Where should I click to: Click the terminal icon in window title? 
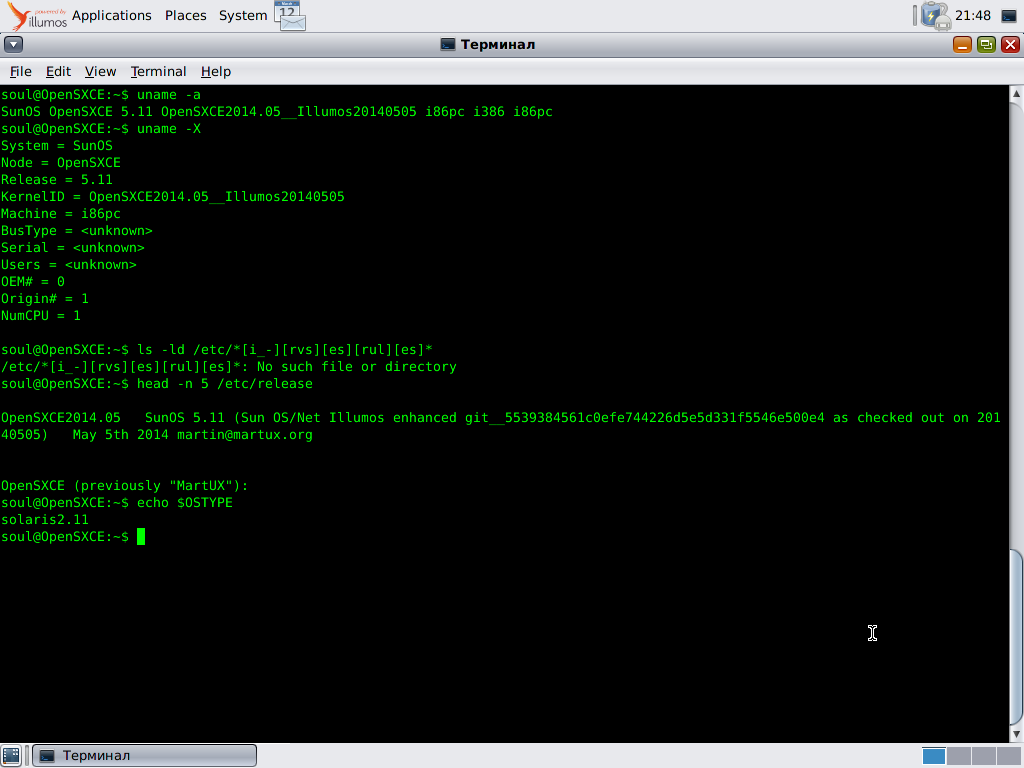[x=448, y=44]
